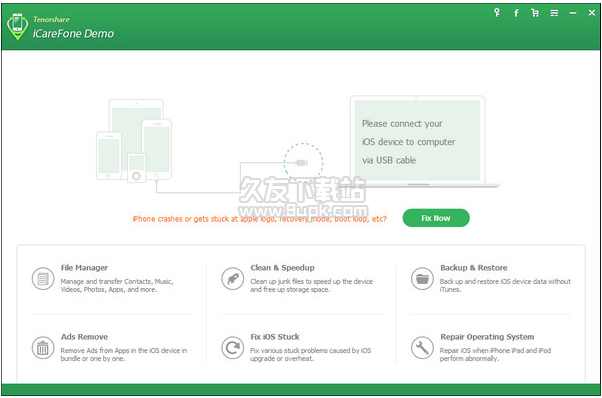The width and height of the screenshot is (602, 398).
Task: Click the shopping cart purchase icon
Action: [x=535, y=13]
